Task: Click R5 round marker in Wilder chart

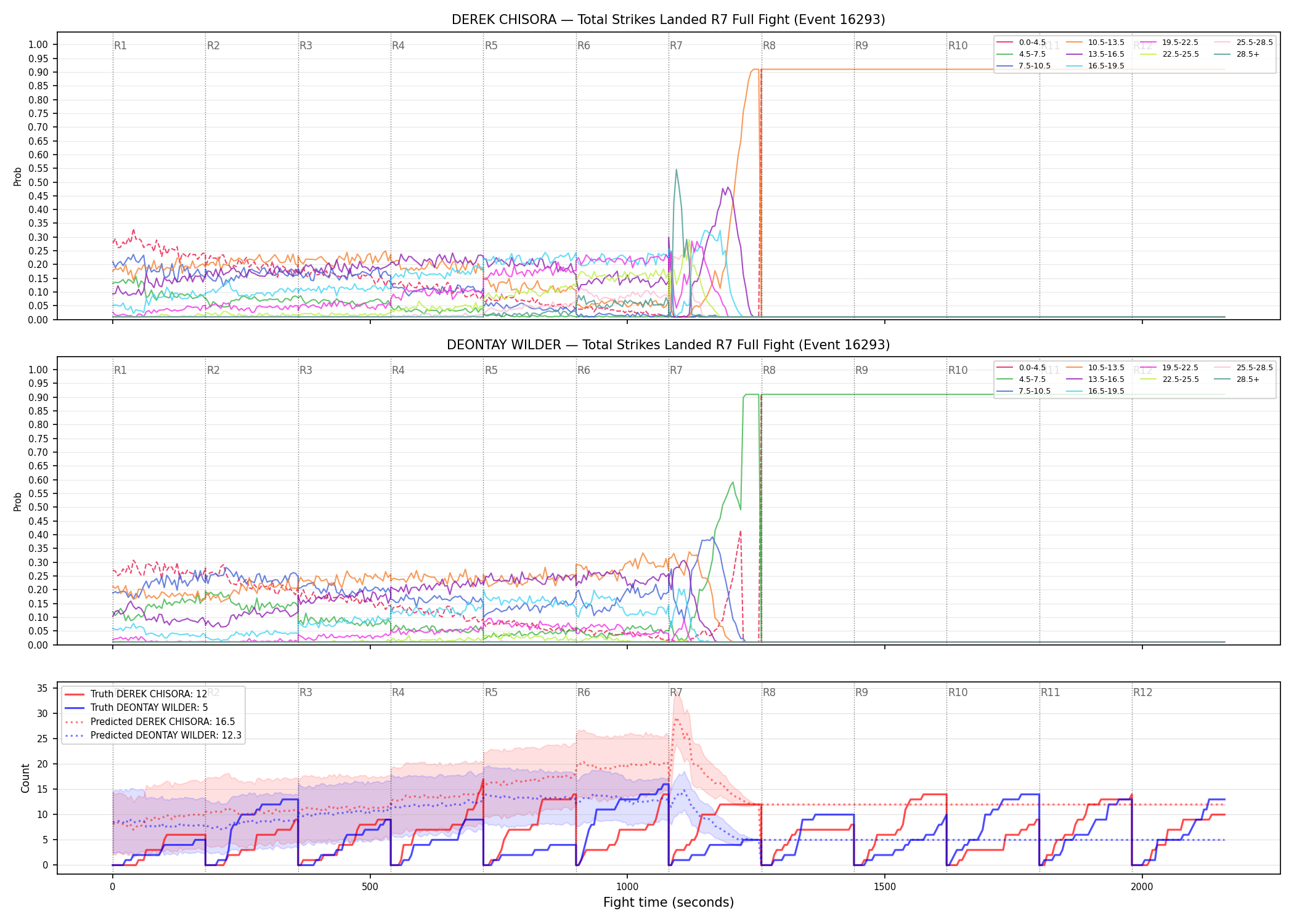Action: (x=491, y=370)
